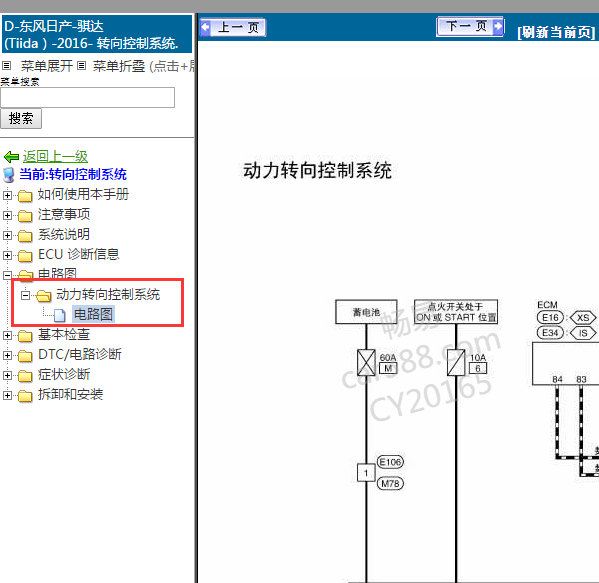Expand the 症状诊断 folder node
This screenshot has height=583, width=599.
click(7, 376)
